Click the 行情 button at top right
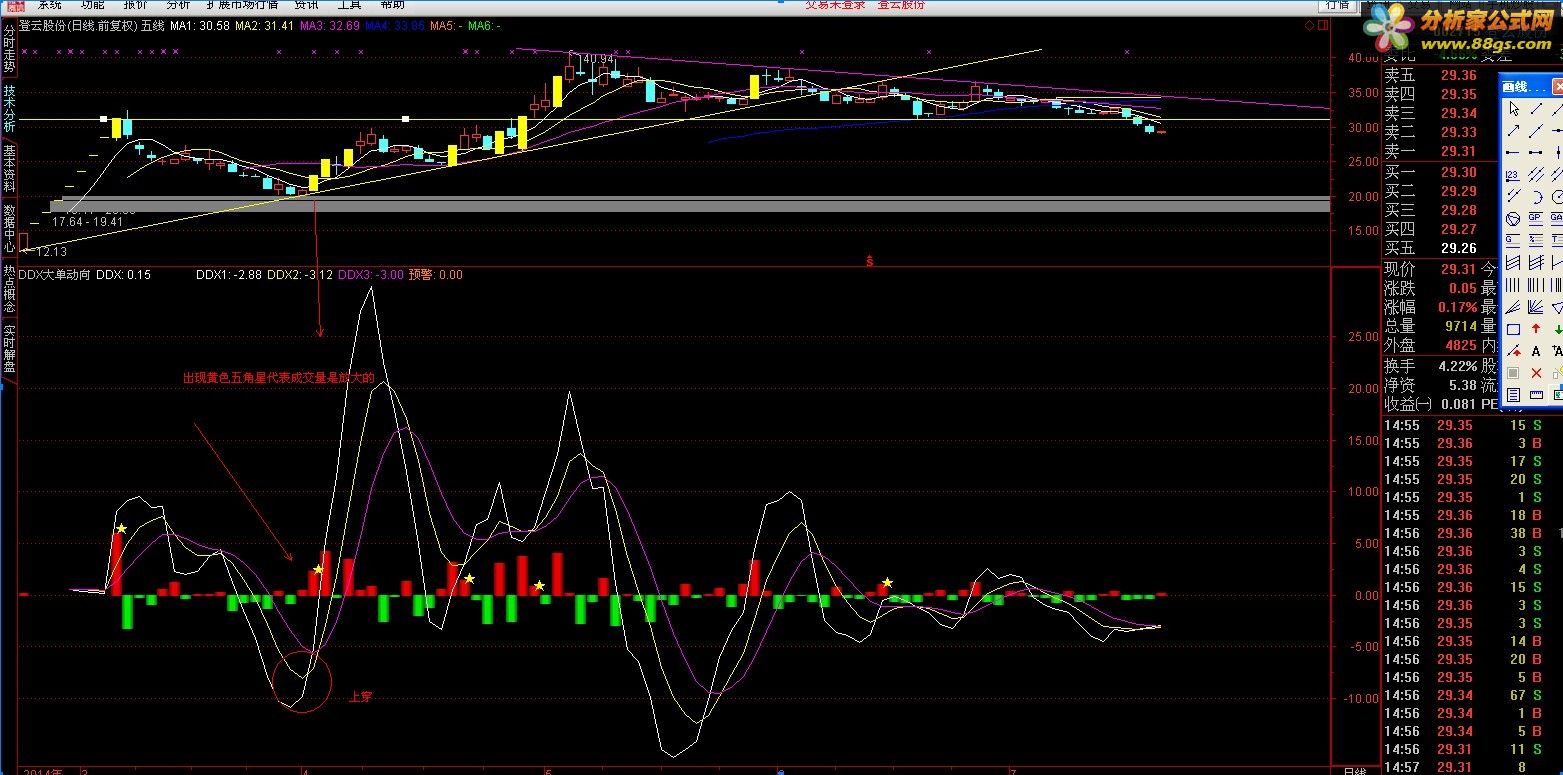This screenshot has width=1563, height=775. point(1338,5)
